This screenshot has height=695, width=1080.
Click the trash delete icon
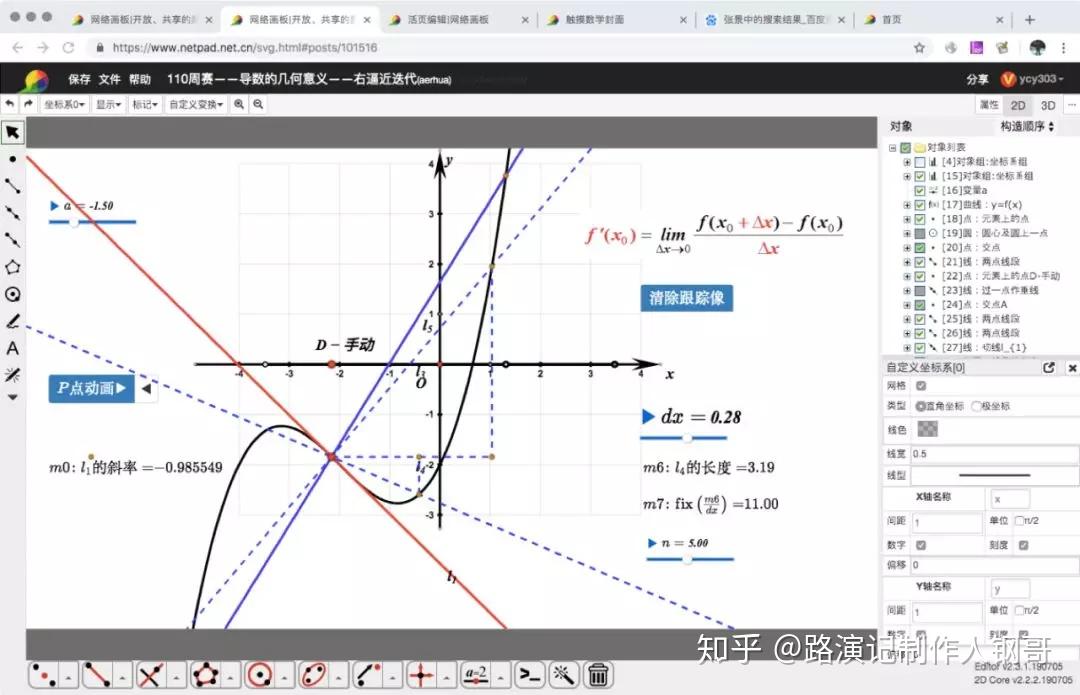pyautogui.click(x=598, y=675)
